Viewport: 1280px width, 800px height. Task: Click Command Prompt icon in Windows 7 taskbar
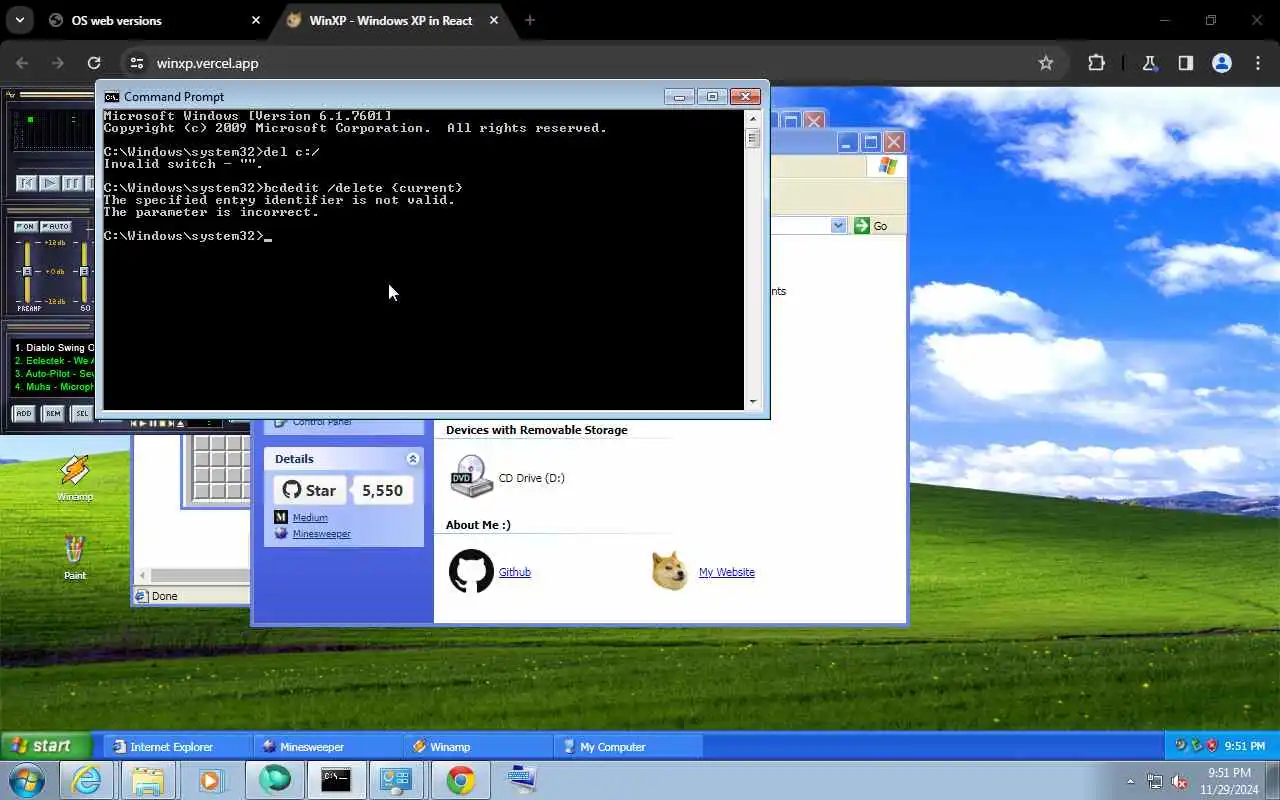point(336,780)
